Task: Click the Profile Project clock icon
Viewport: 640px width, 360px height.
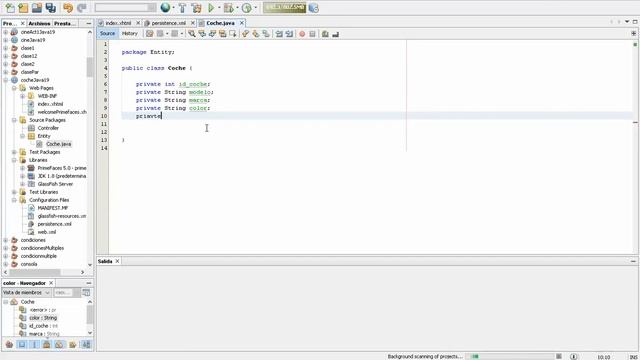Action: [x=247, y=8]
